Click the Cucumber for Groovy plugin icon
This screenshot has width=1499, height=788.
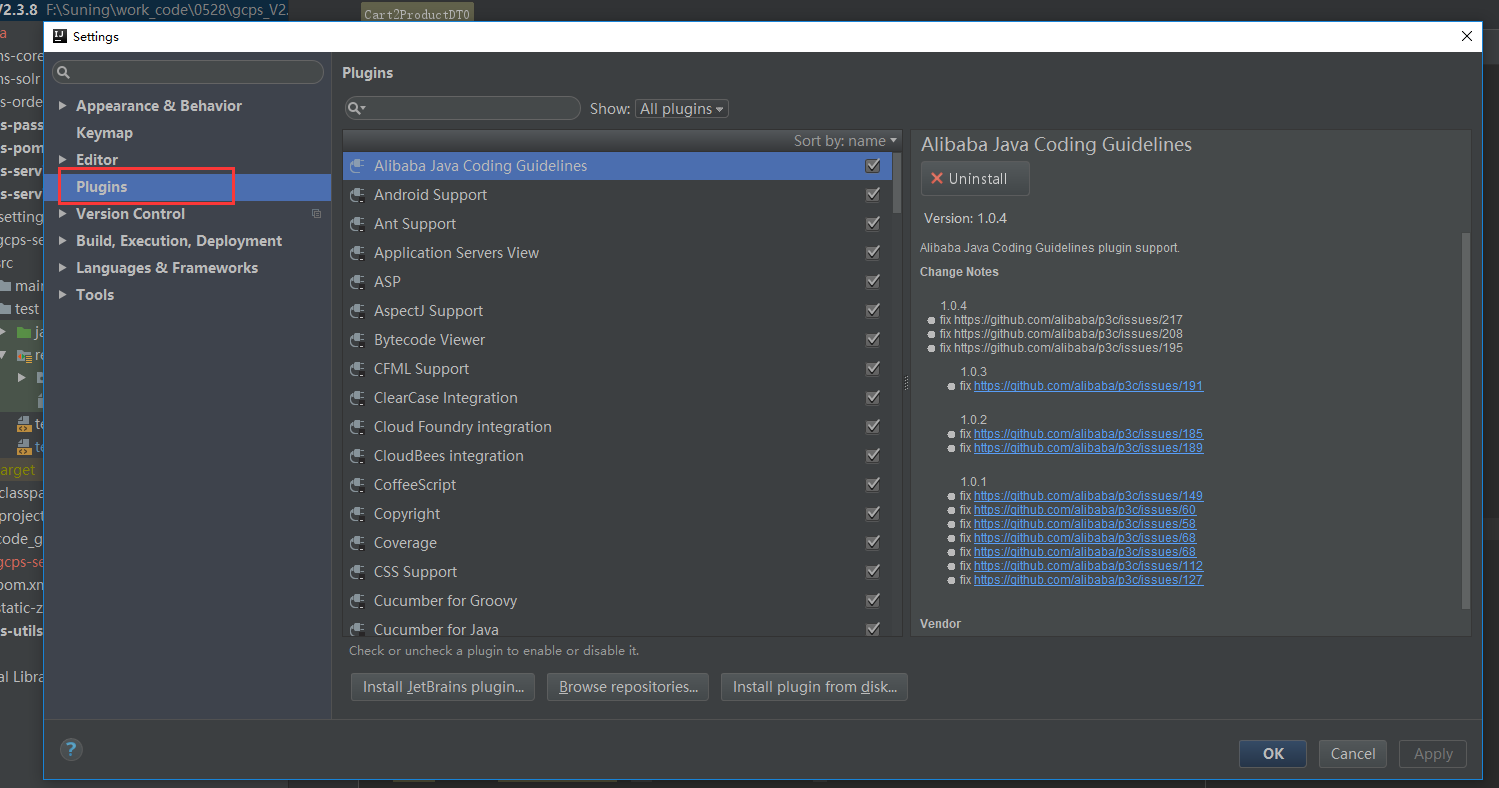[x=357, y=601]
